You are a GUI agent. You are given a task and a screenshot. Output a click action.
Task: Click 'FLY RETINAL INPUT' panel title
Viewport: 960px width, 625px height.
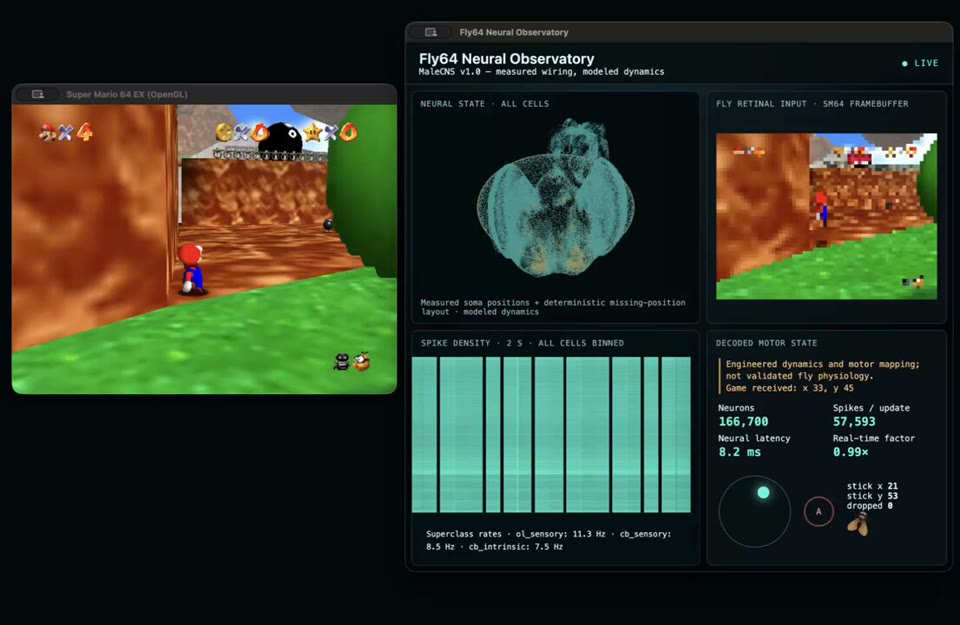812,103
